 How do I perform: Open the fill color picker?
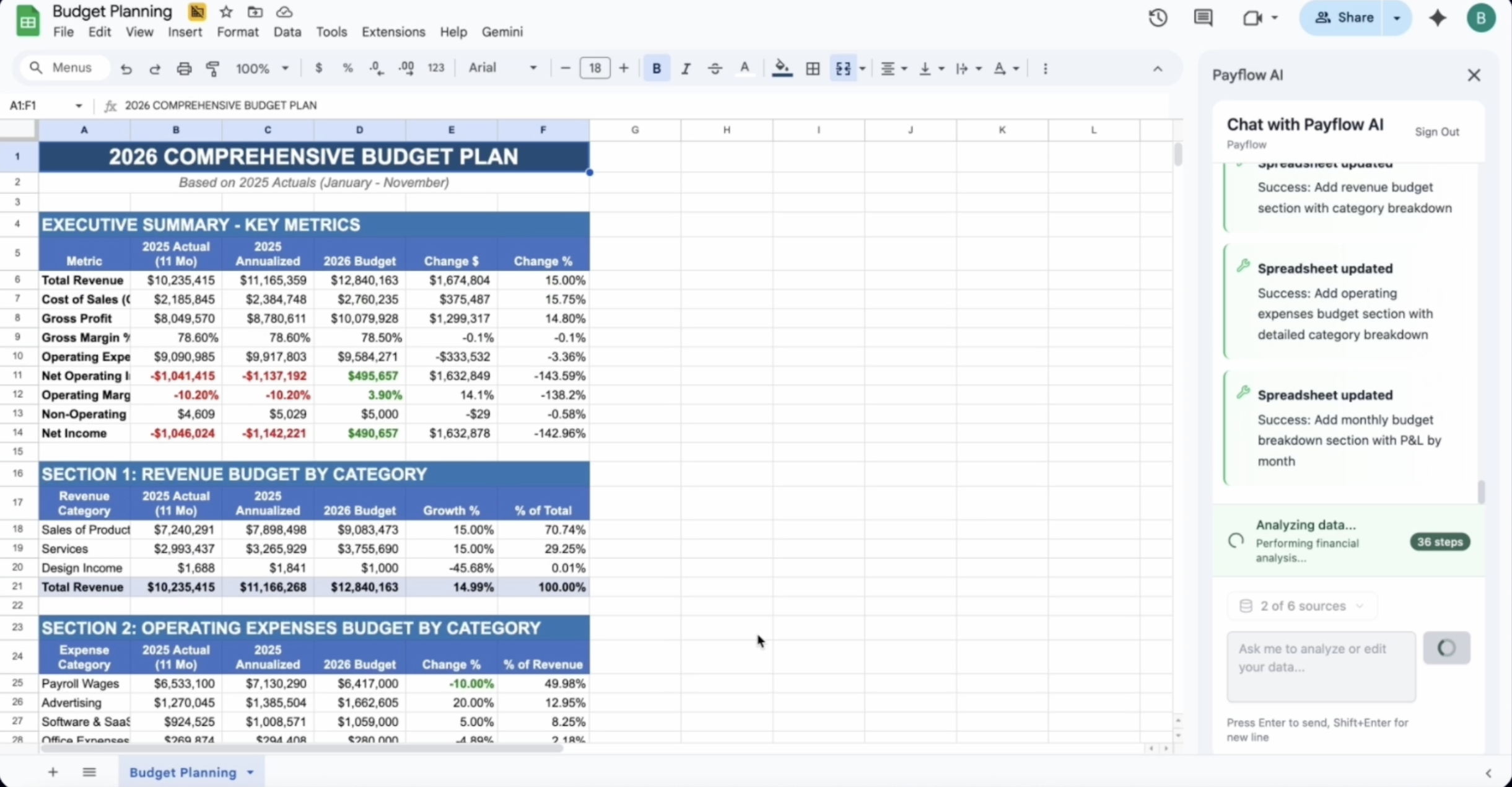tap(782, 68)
